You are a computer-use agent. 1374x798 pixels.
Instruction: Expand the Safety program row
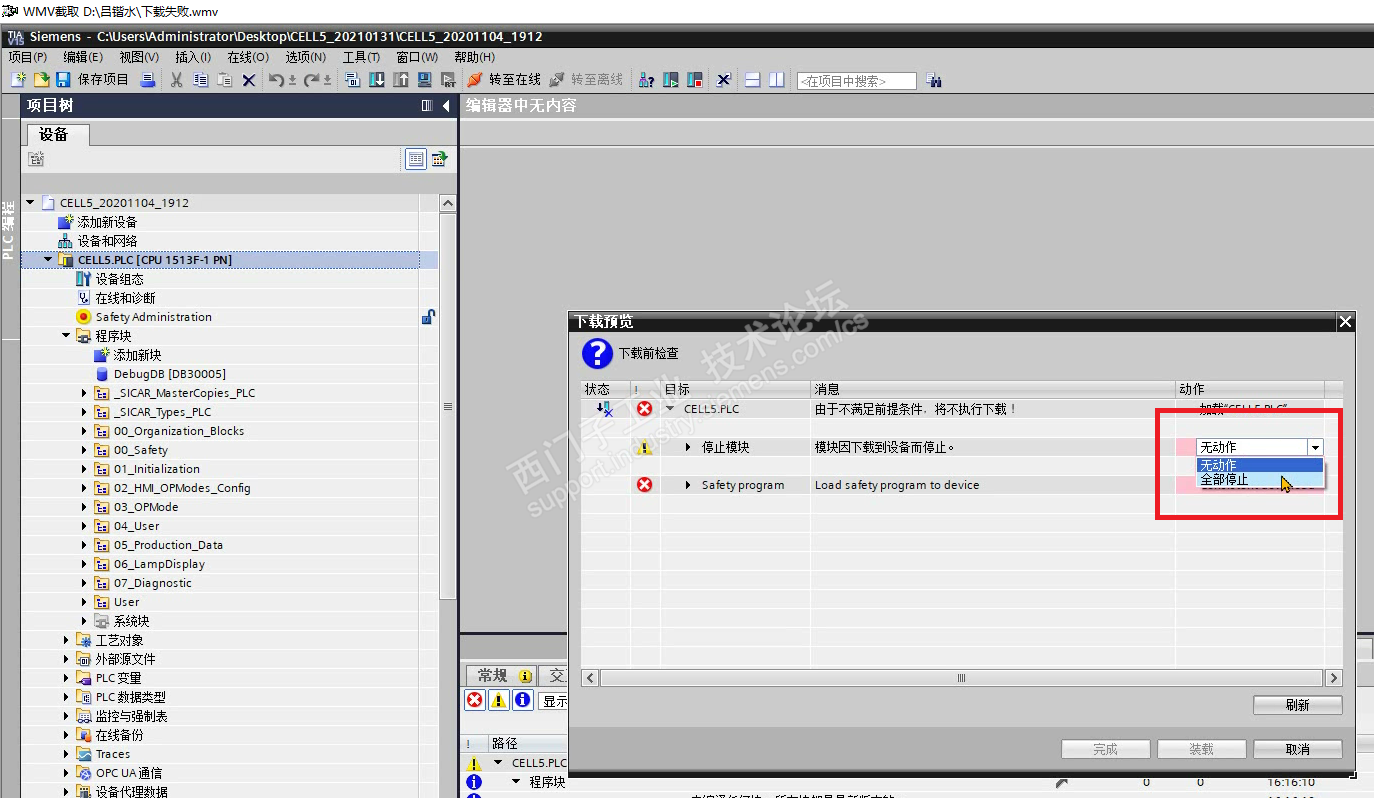688,485
